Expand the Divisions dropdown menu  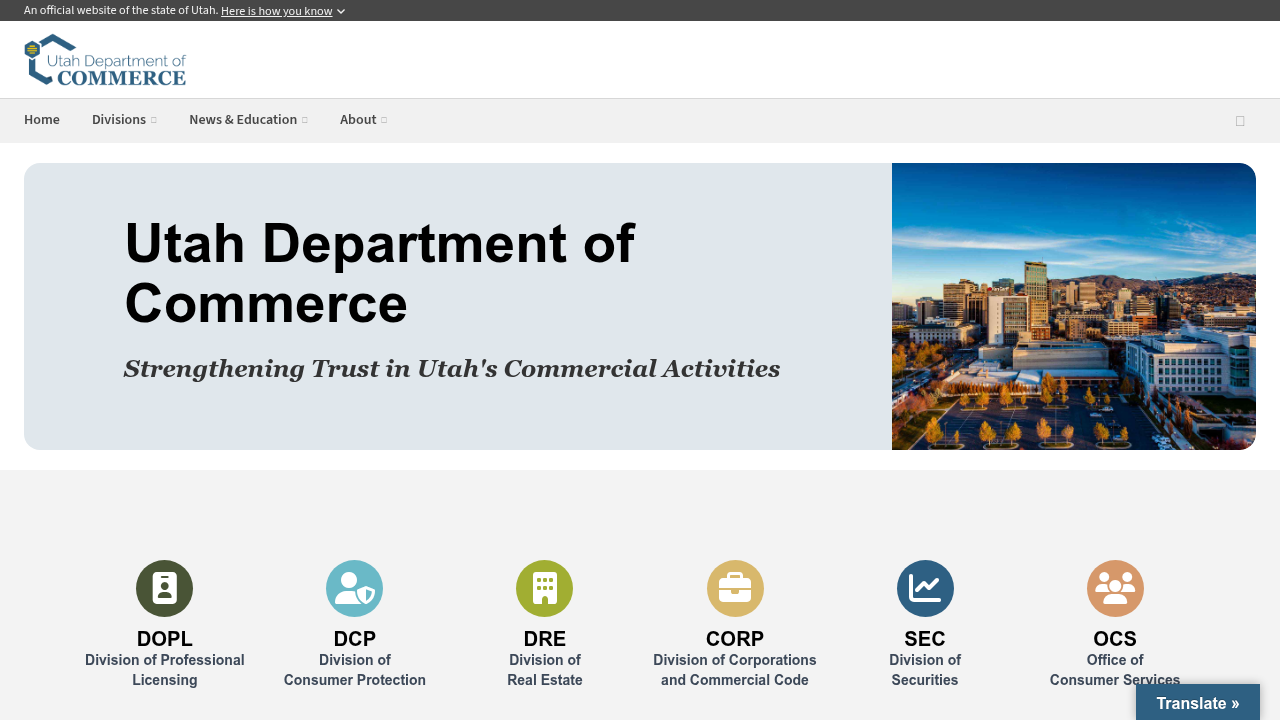[x=124, y=120]
